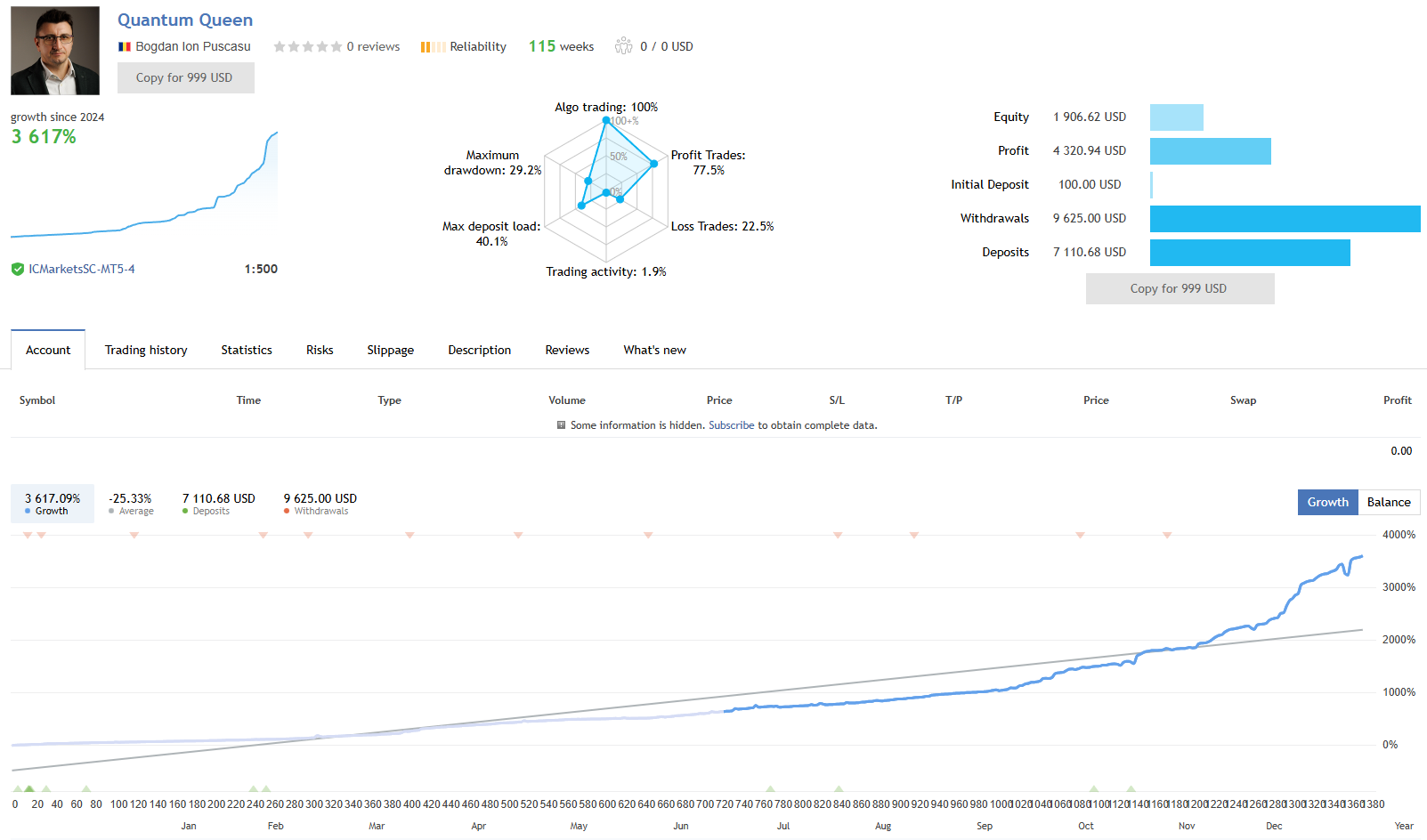Click the hidden information notice icon
This screenshot has height=840, width=1427.
click(x=561, y=425)
